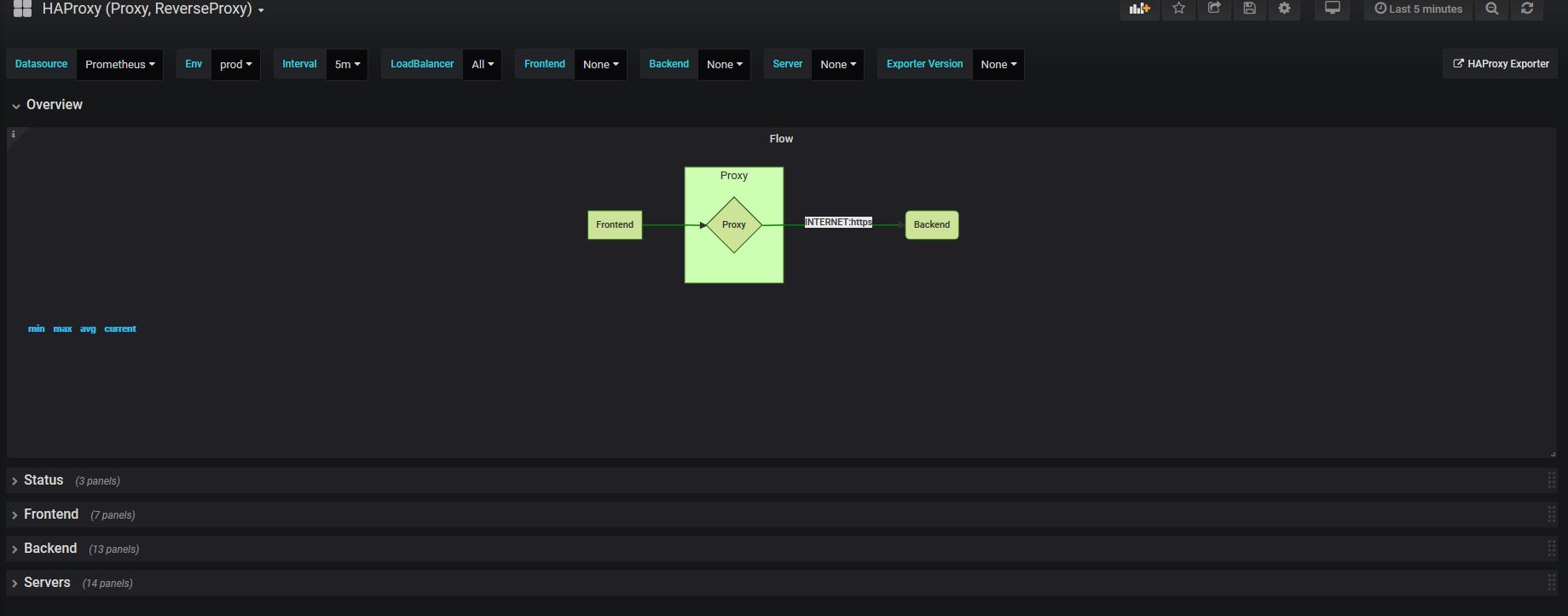Sort legend by current
The image size is (1568, 616).
(120, 328)
